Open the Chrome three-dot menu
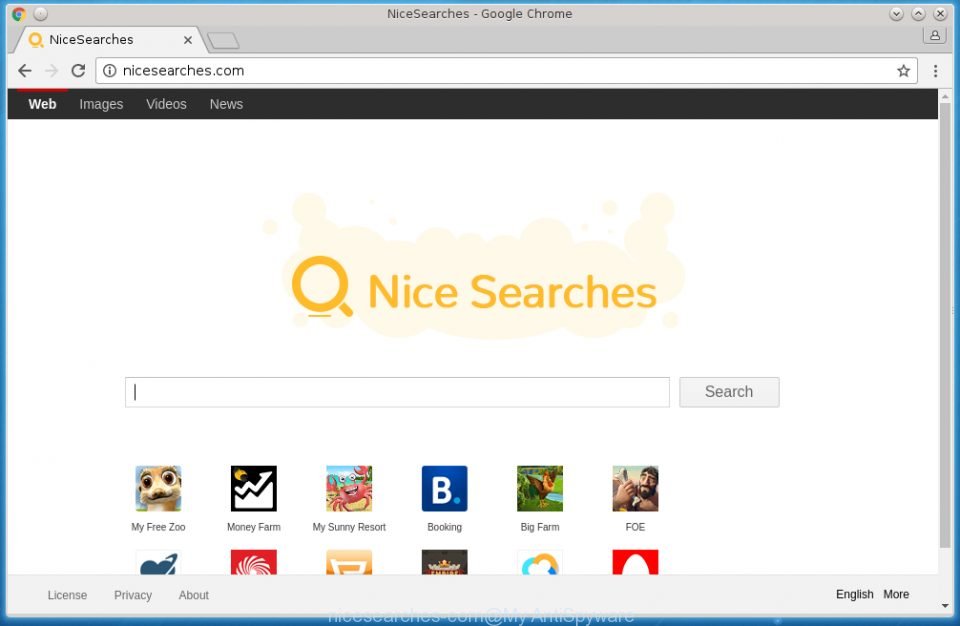Viewport: 960px width, 626px height. (936, 70)
